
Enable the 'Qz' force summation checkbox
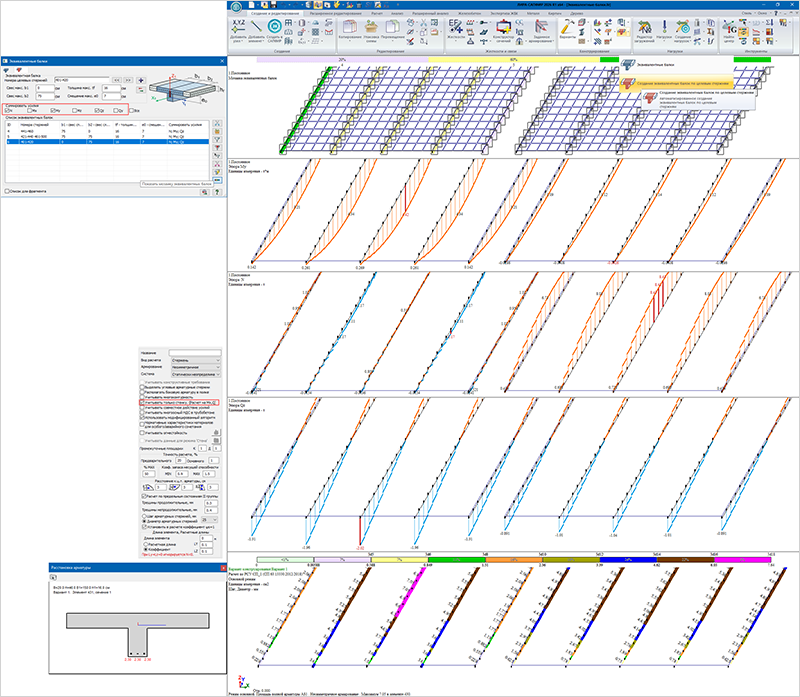[x=97, y=110]
